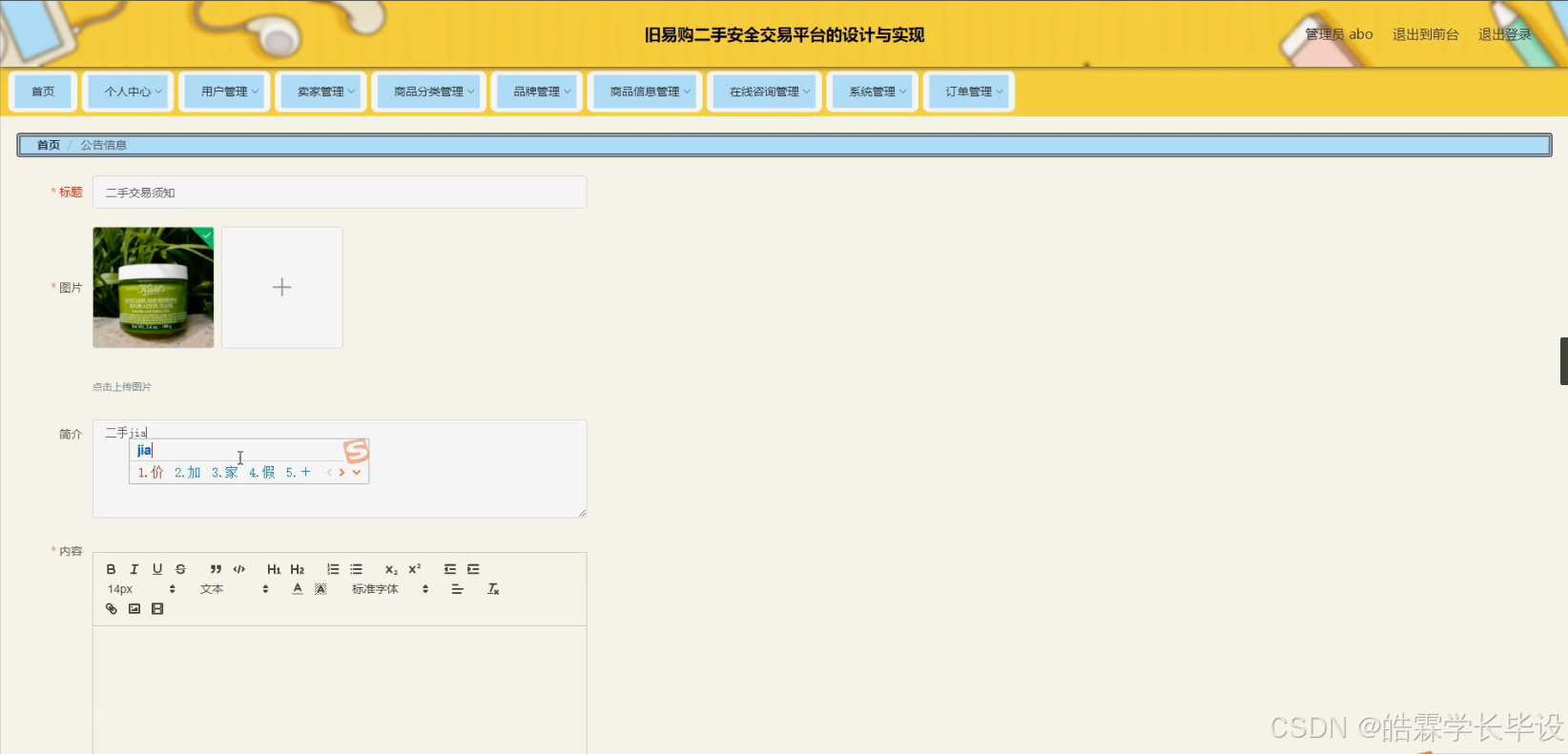The image size is (1568, 754).
Task: Open the 订单管理 menu
Action: [x=969, y=92]
